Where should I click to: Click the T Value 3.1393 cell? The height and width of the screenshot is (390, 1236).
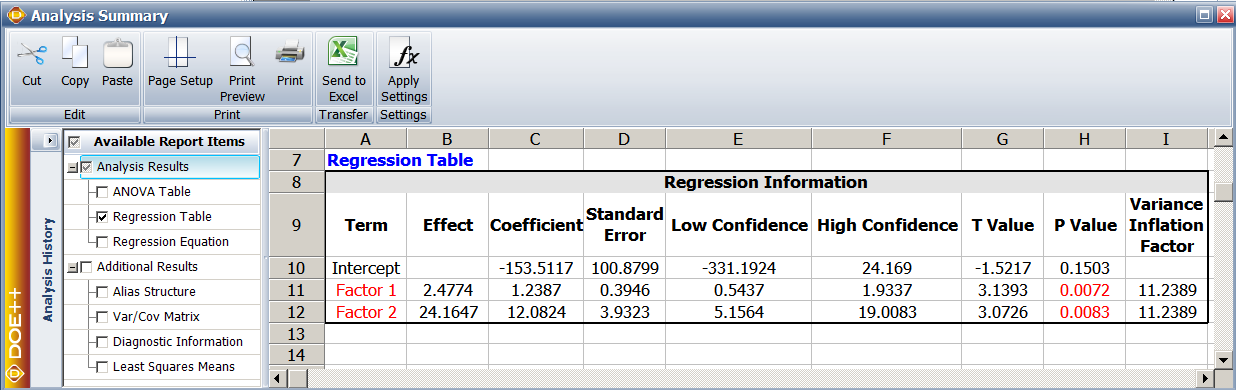(x=1003, y=290)
